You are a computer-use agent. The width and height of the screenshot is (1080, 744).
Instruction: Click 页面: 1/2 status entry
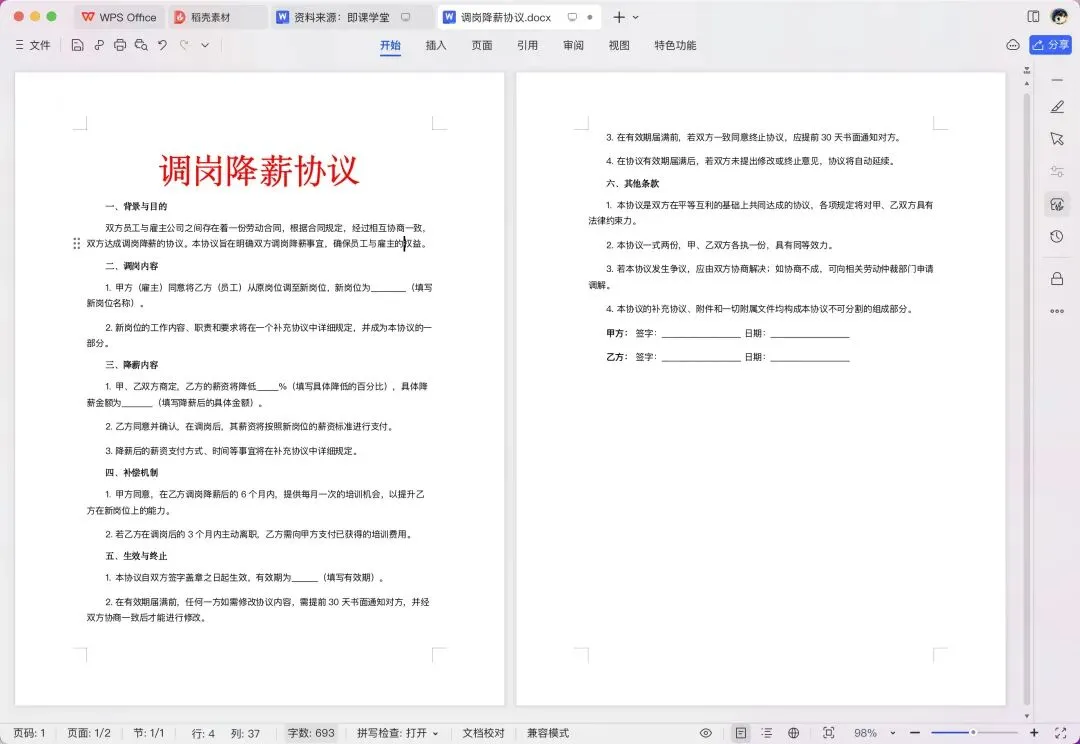point(89,733)
